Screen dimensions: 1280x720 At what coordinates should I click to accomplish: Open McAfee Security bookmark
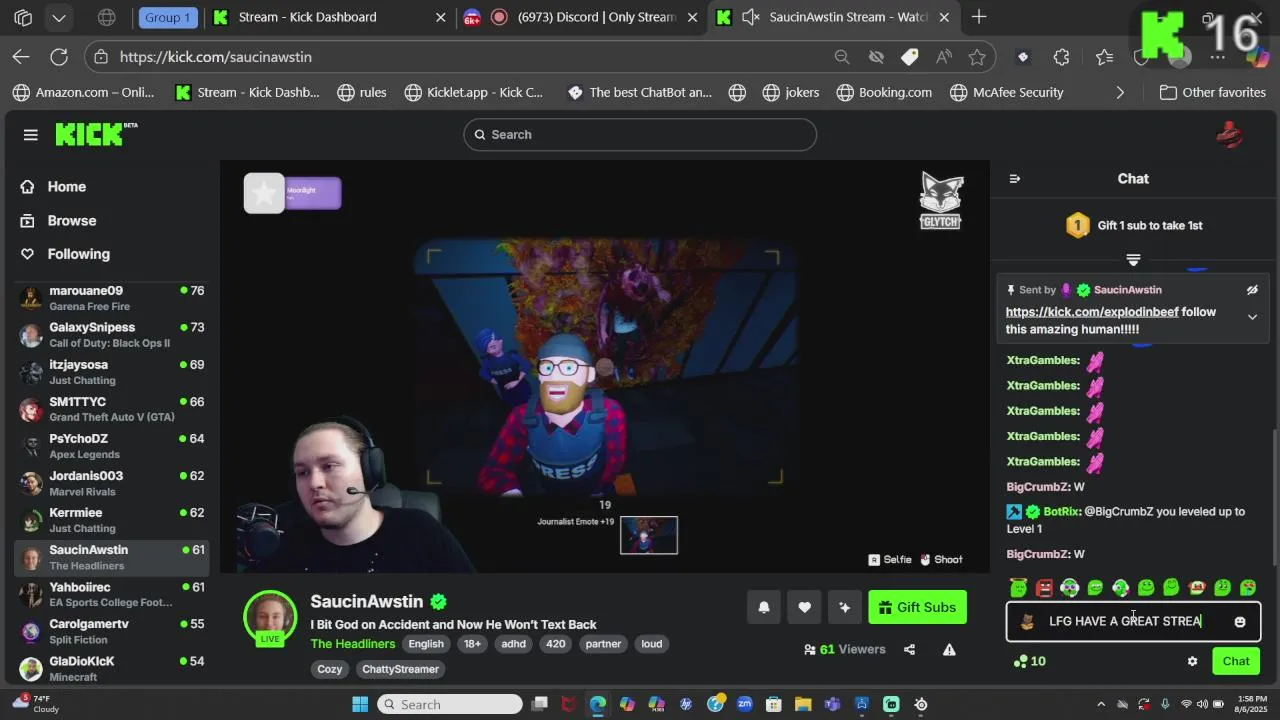(1006, 92)
